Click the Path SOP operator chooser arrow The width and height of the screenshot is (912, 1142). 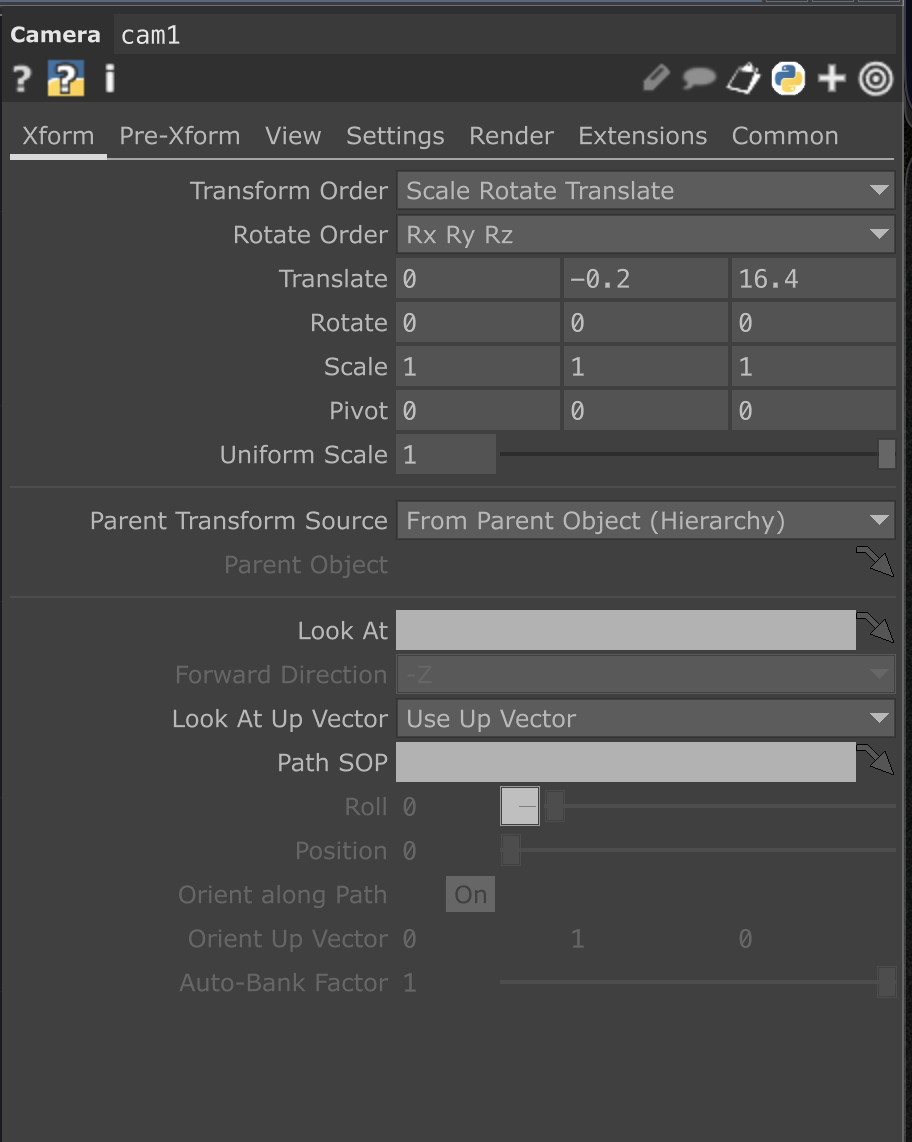[876, 762]
